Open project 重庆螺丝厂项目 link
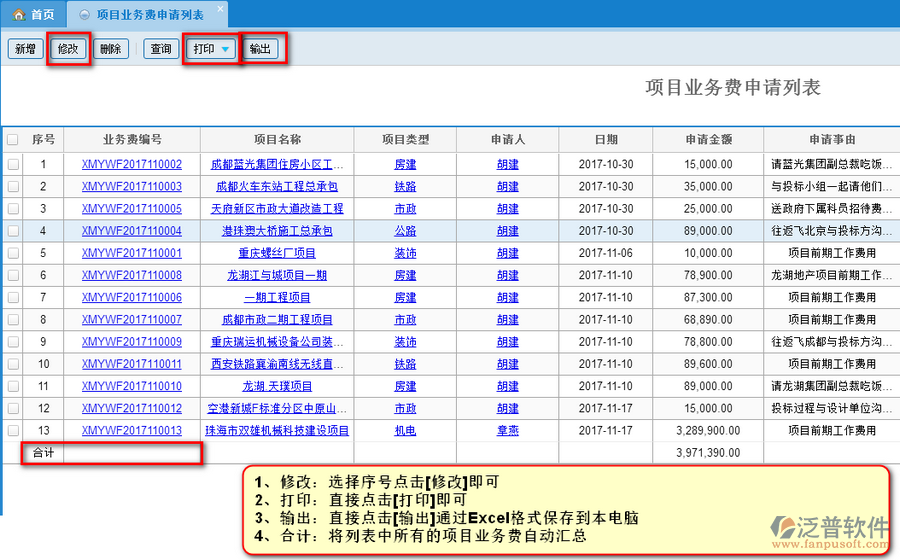900x560 pixels. click(x=277, y=253)
